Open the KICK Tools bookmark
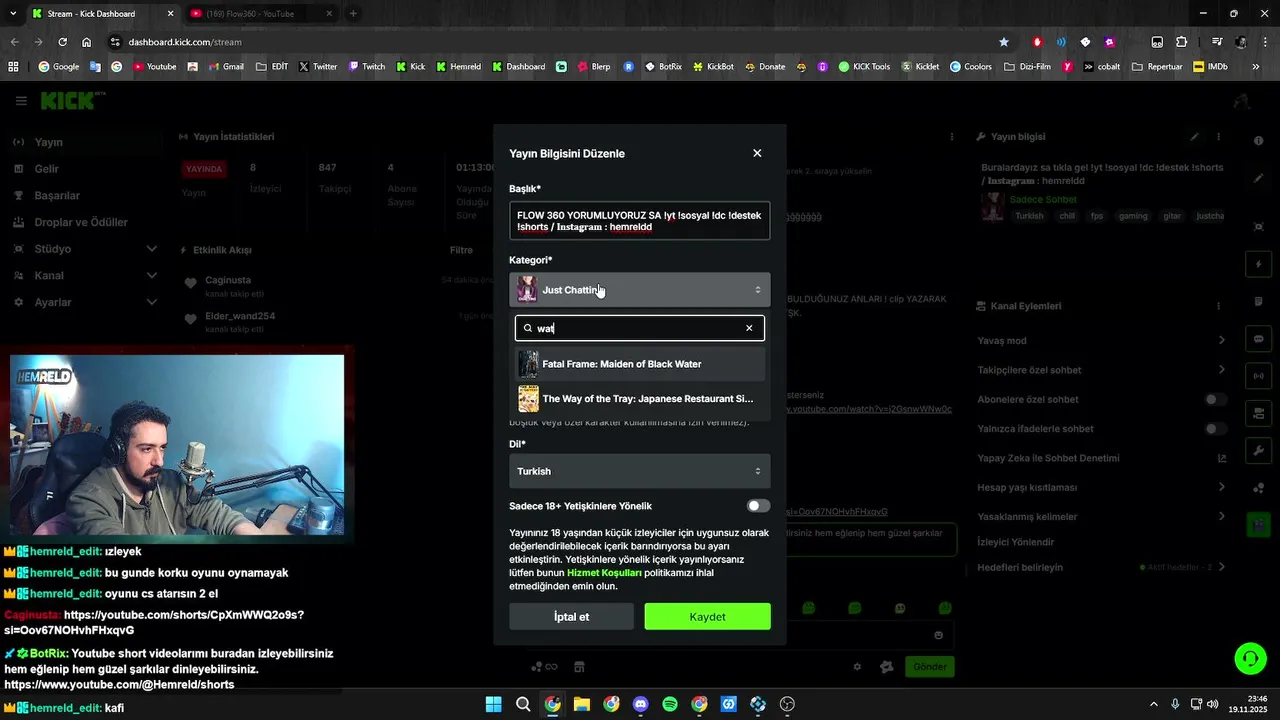Viewport: 1280px width, 720px height. coord(864,67)
